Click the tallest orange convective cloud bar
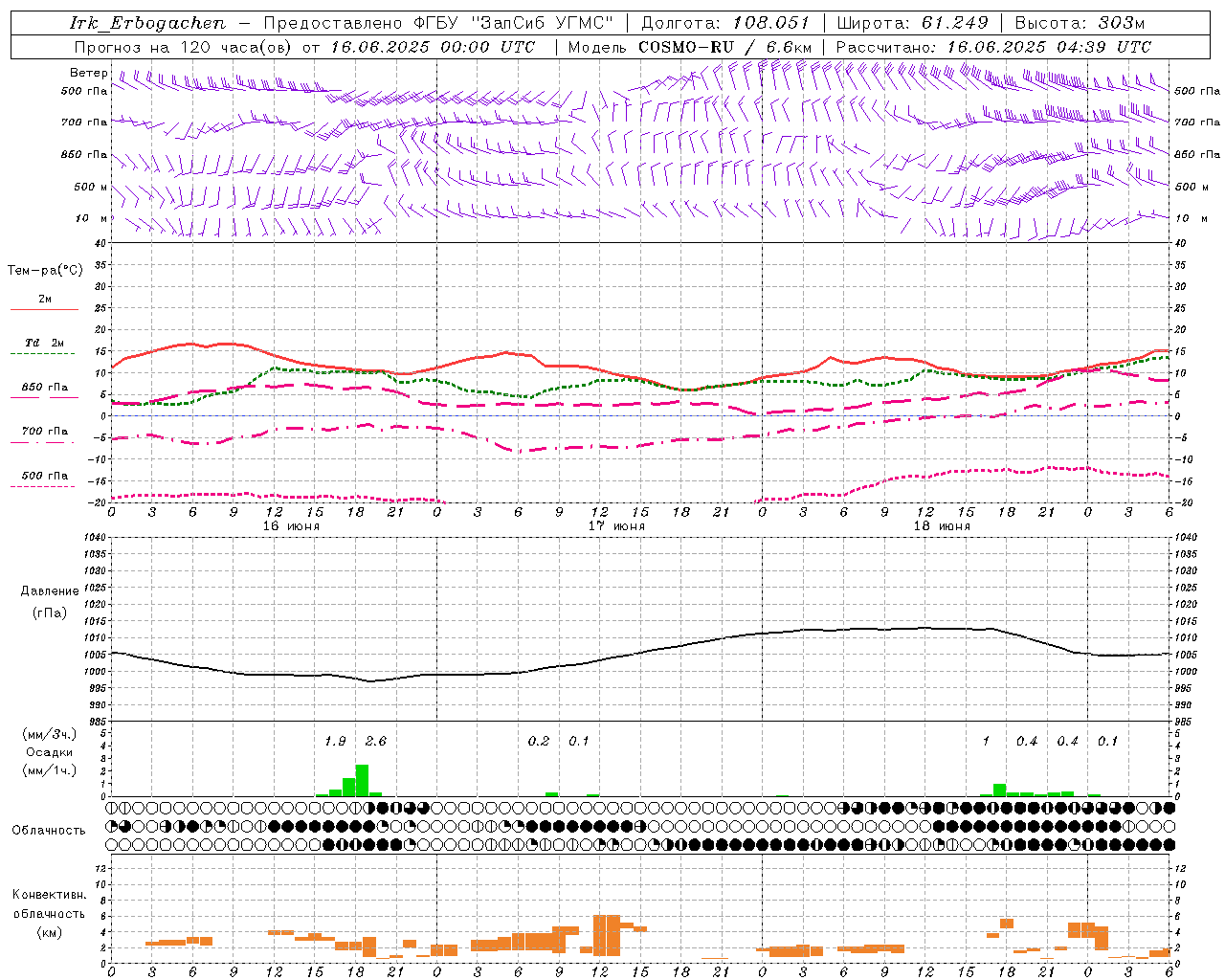The height and width of the screenshot is (980, 1225). click(x=607, y=936)
